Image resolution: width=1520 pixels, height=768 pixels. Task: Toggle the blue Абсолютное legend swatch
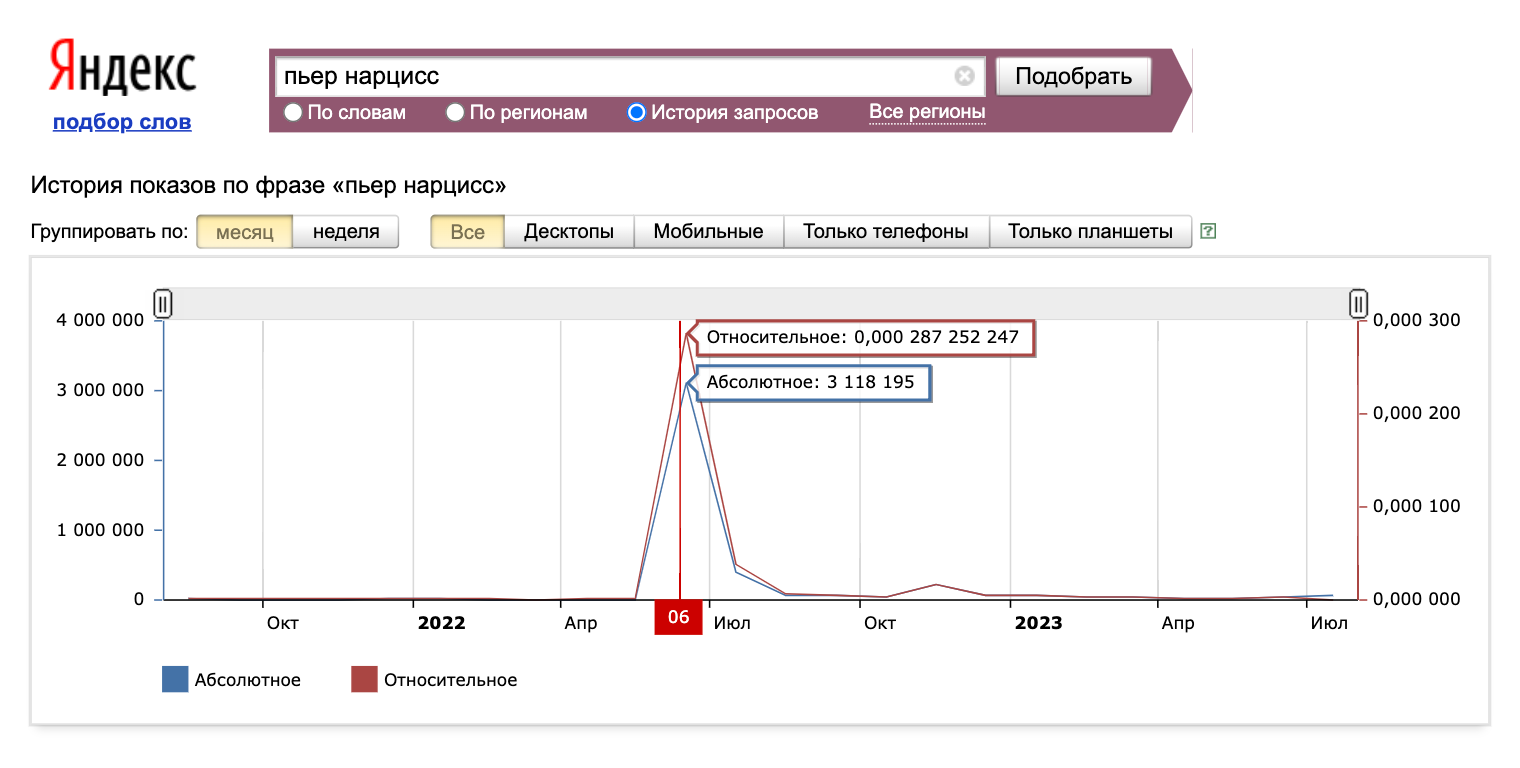point(175,680)
